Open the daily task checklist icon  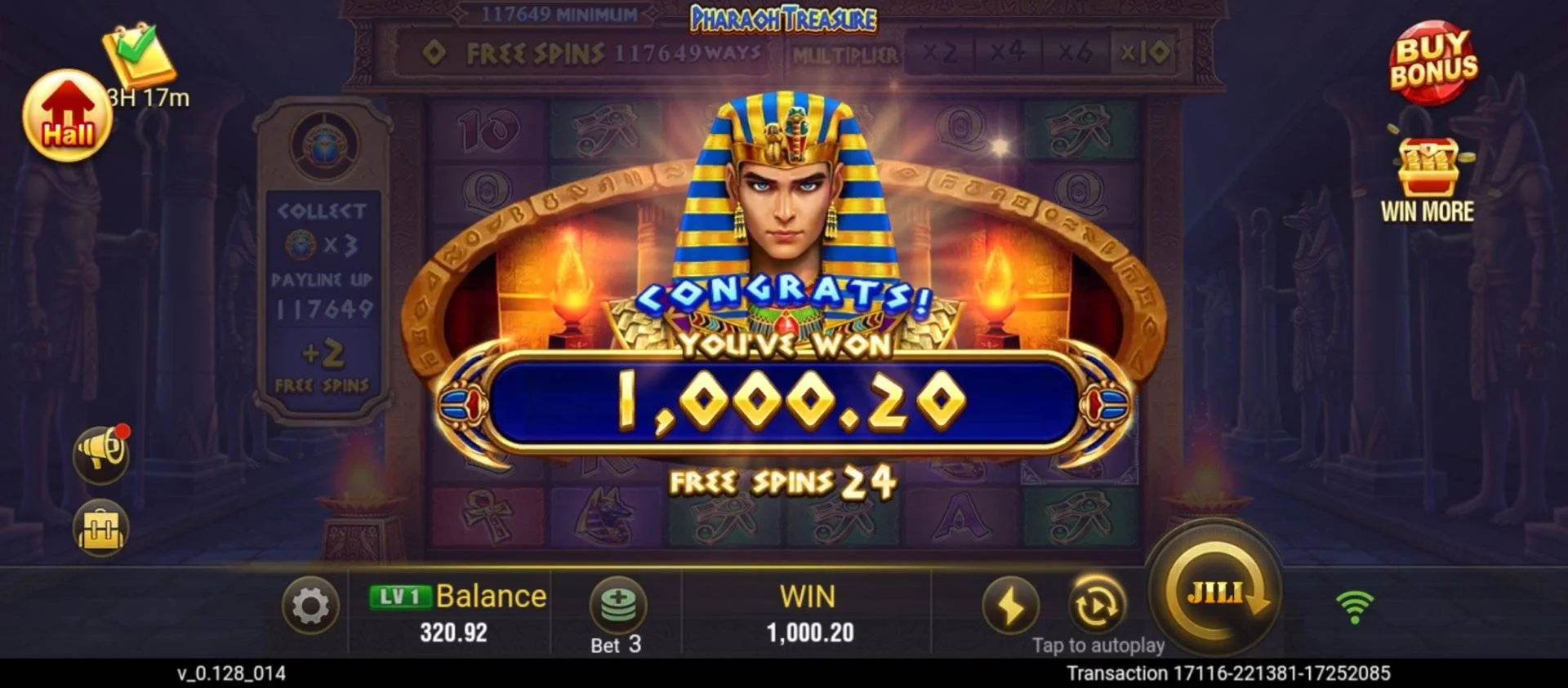coord(139,54)
